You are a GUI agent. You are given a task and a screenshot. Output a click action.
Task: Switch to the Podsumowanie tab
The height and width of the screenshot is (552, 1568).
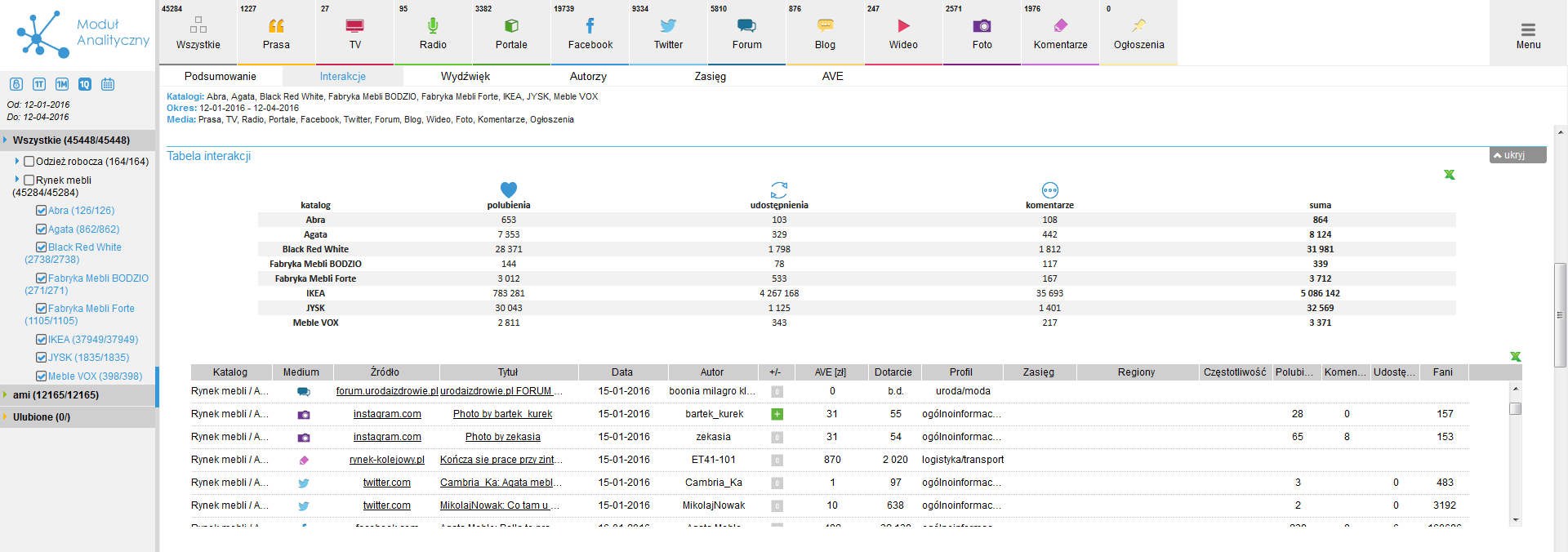click(220, 76)
